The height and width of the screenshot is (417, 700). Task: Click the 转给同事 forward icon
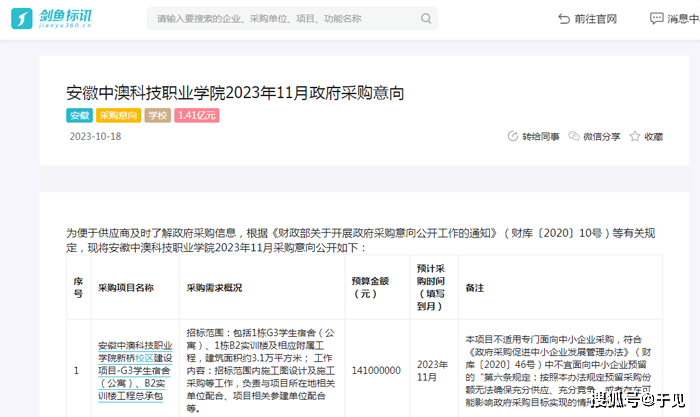tap(512, 136)
